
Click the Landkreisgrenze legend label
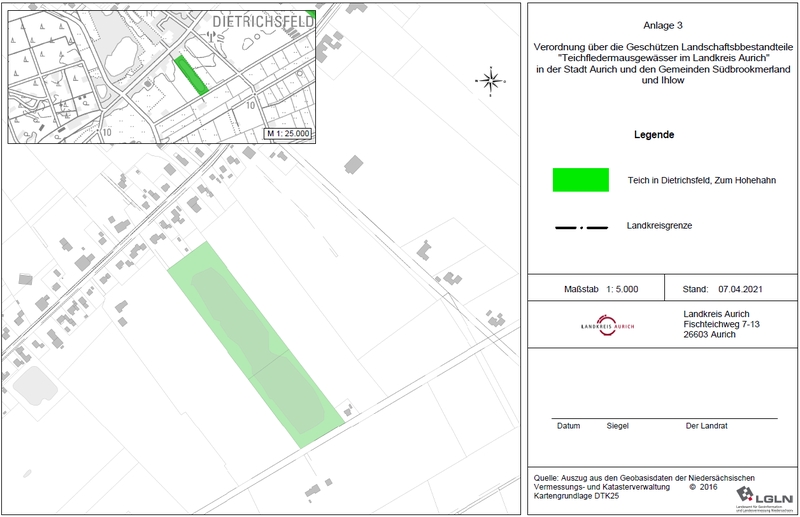tap(659, 226)
